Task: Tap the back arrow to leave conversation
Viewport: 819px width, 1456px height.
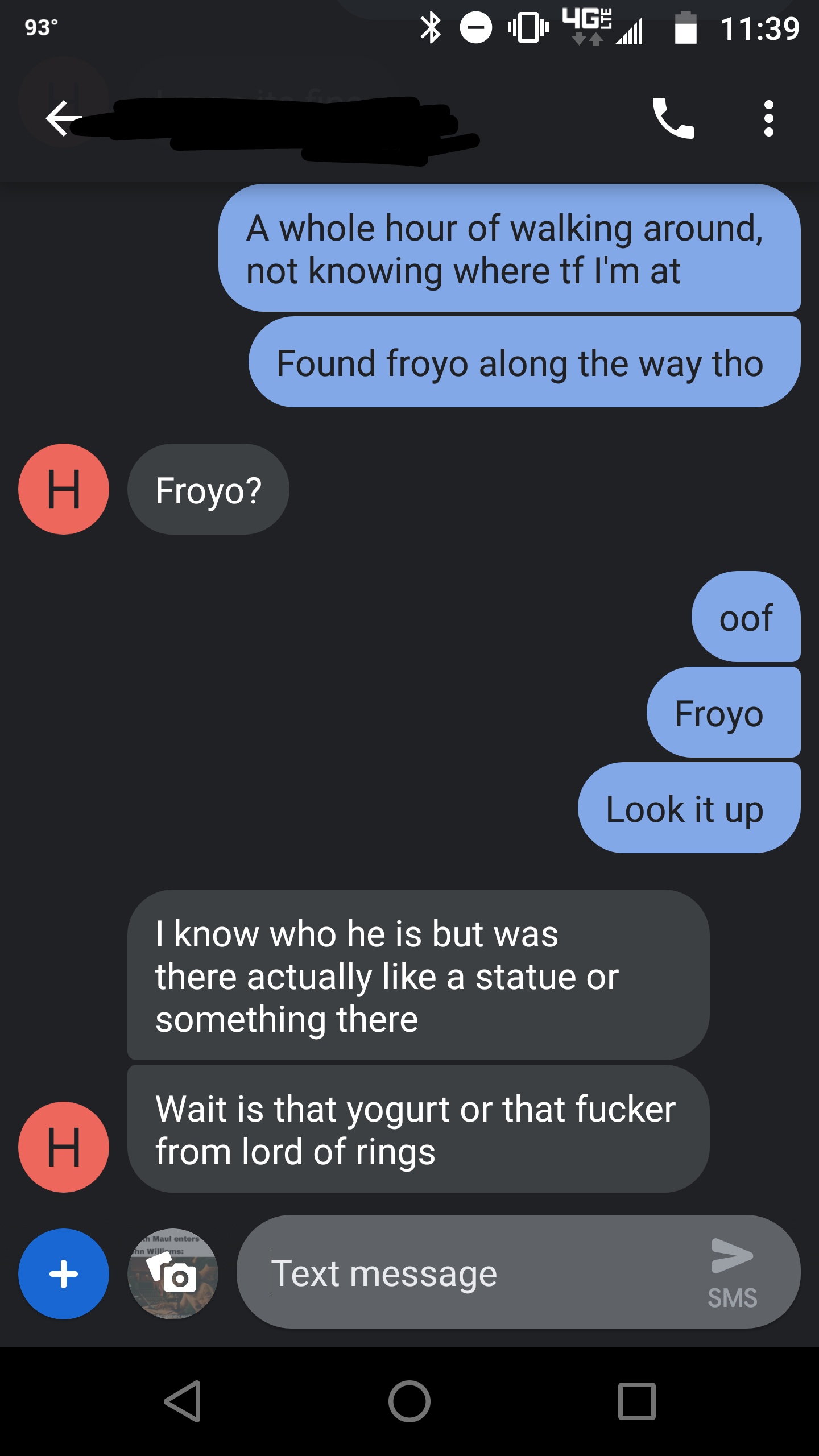Action: point(63,118)
